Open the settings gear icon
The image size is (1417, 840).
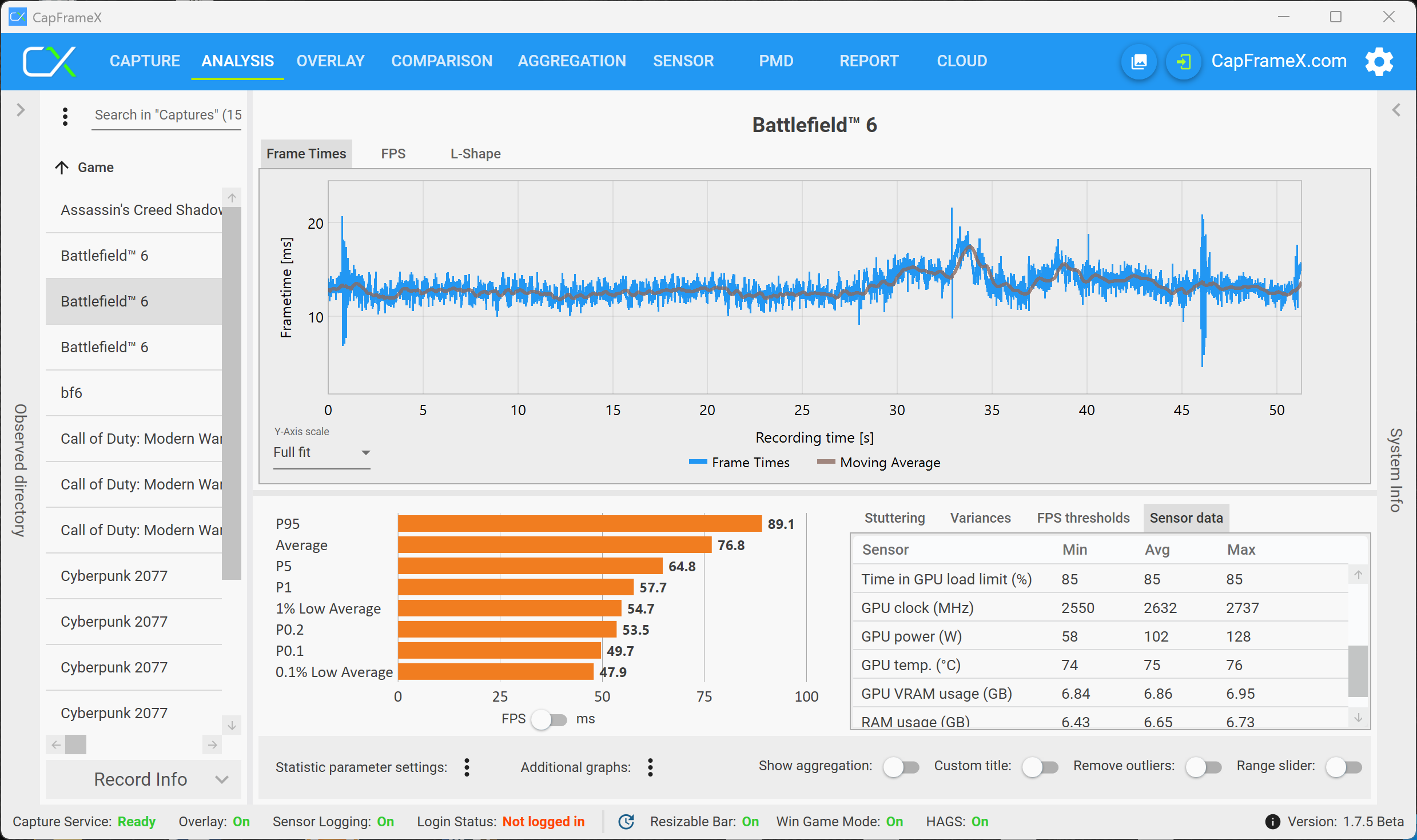[1379, 61]
